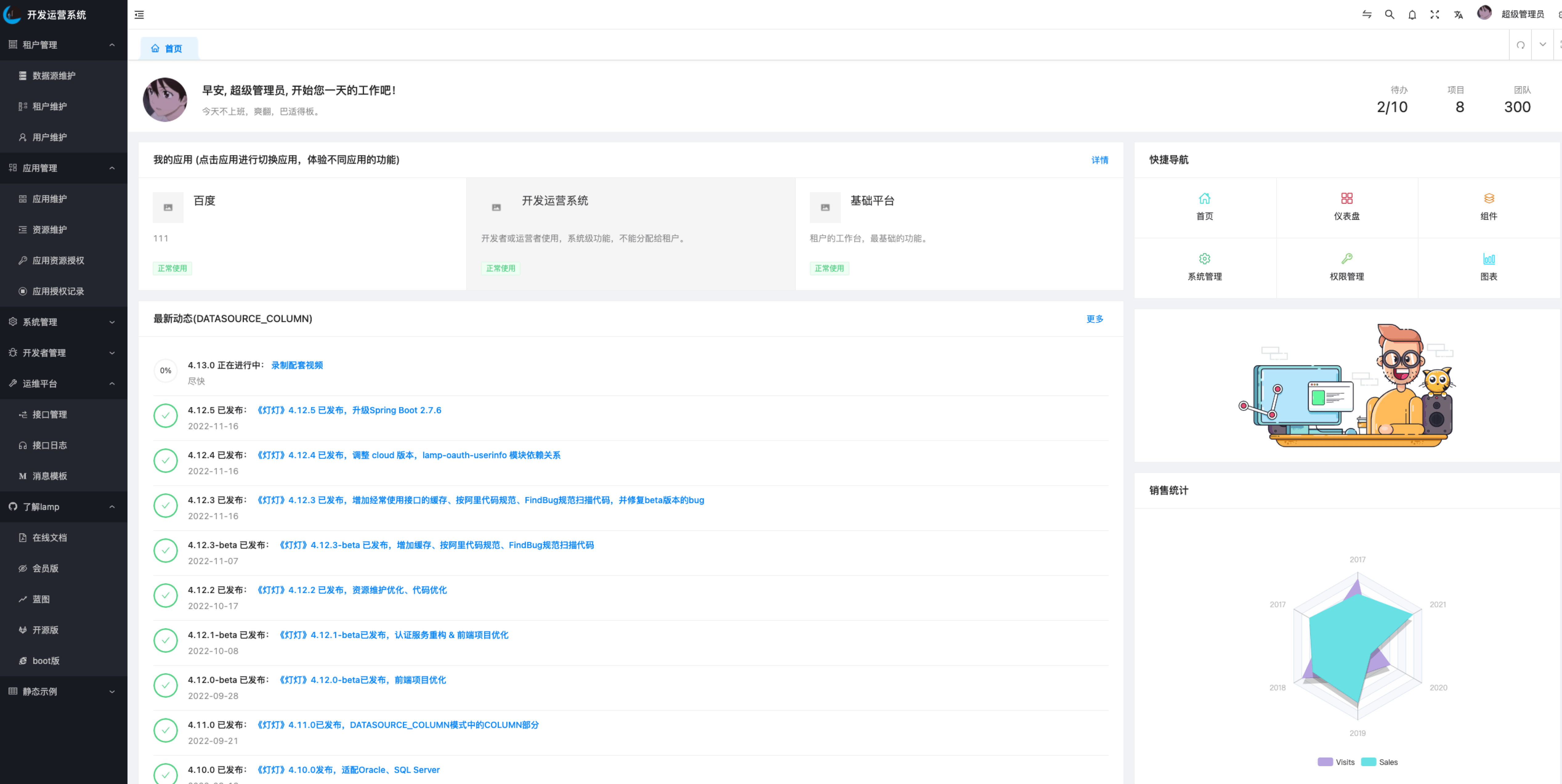The height and width of the screenshot is (784, 1562).
Task: Click the 4.12.5 release check circle
Action: (166, 416)
